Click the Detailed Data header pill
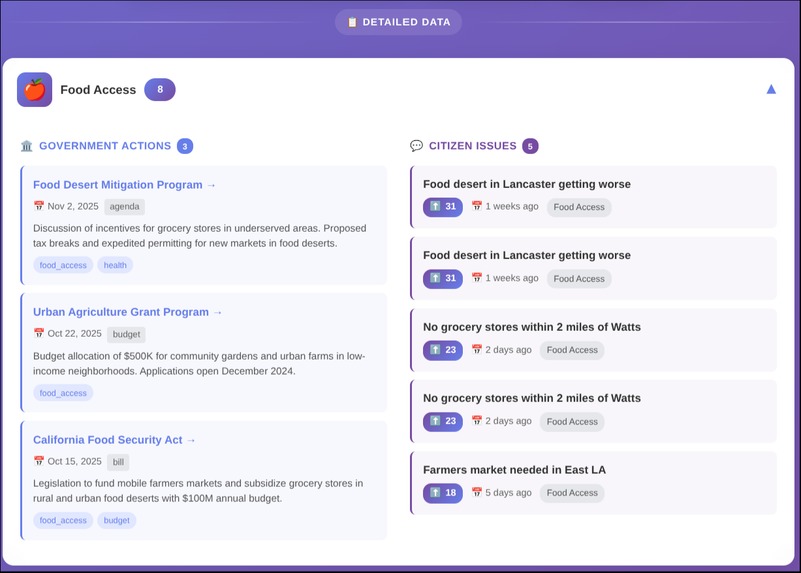This screenshot has height=573, width=801. [398, 22]
